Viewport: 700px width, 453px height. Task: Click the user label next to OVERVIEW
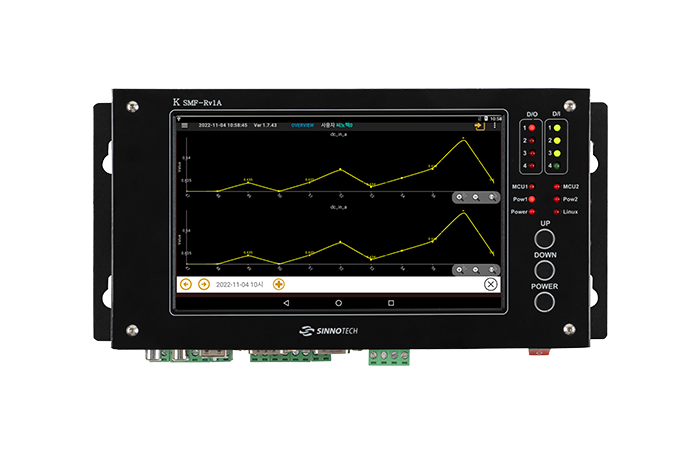click(x=336, y=126)
